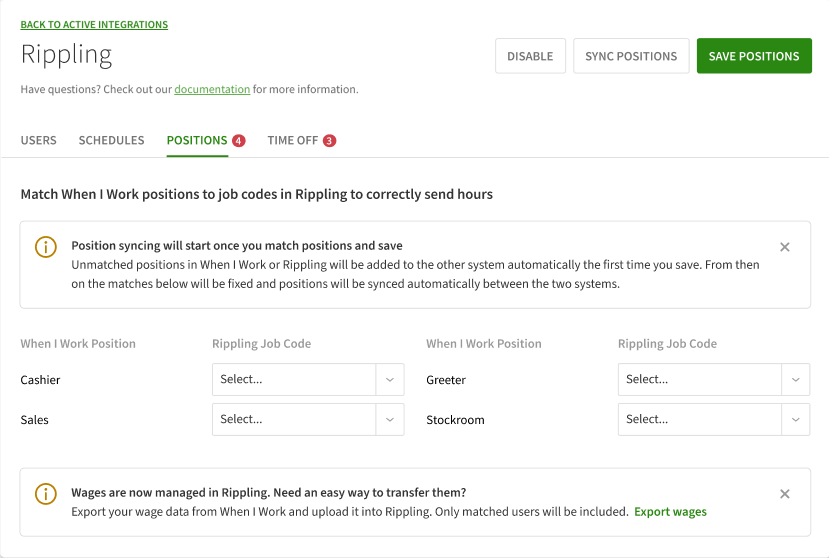Open the Schedules tab

pos(111,141)
